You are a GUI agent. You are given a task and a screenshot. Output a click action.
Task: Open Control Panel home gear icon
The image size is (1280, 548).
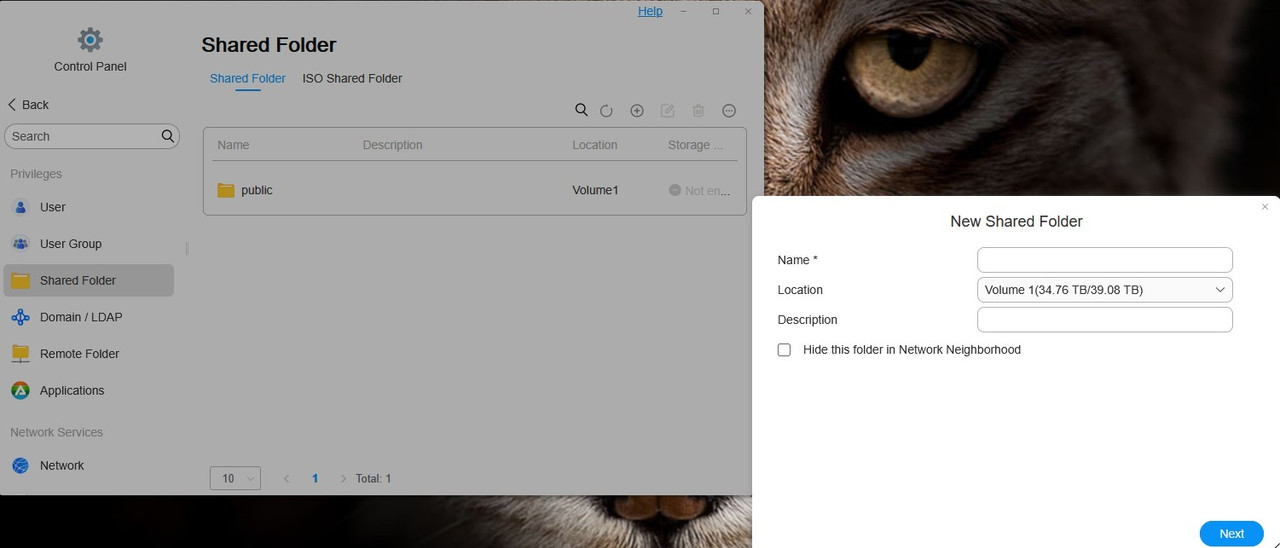click(90, 40)
